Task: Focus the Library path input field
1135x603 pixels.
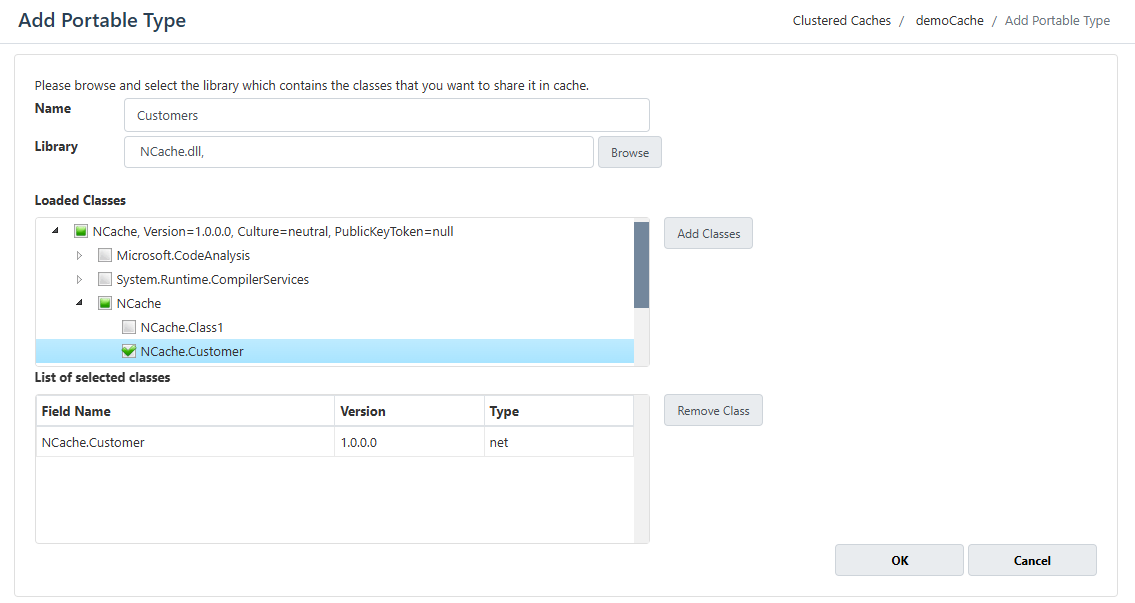Action: 358,152
